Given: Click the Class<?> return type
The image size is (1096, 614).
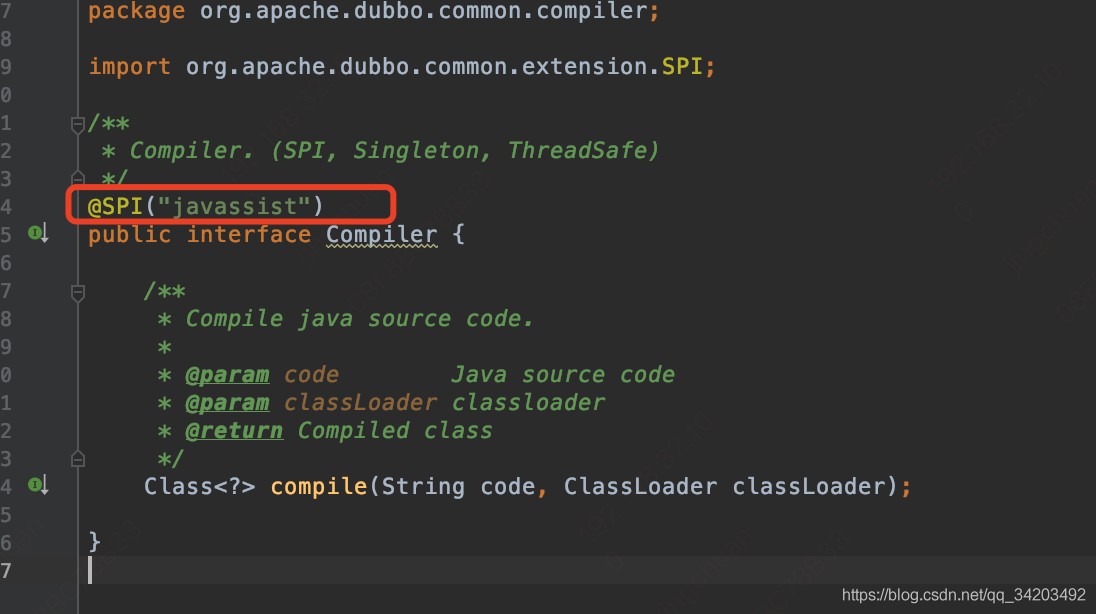Looking at the screenshot, I should click(x=199, y=487).
